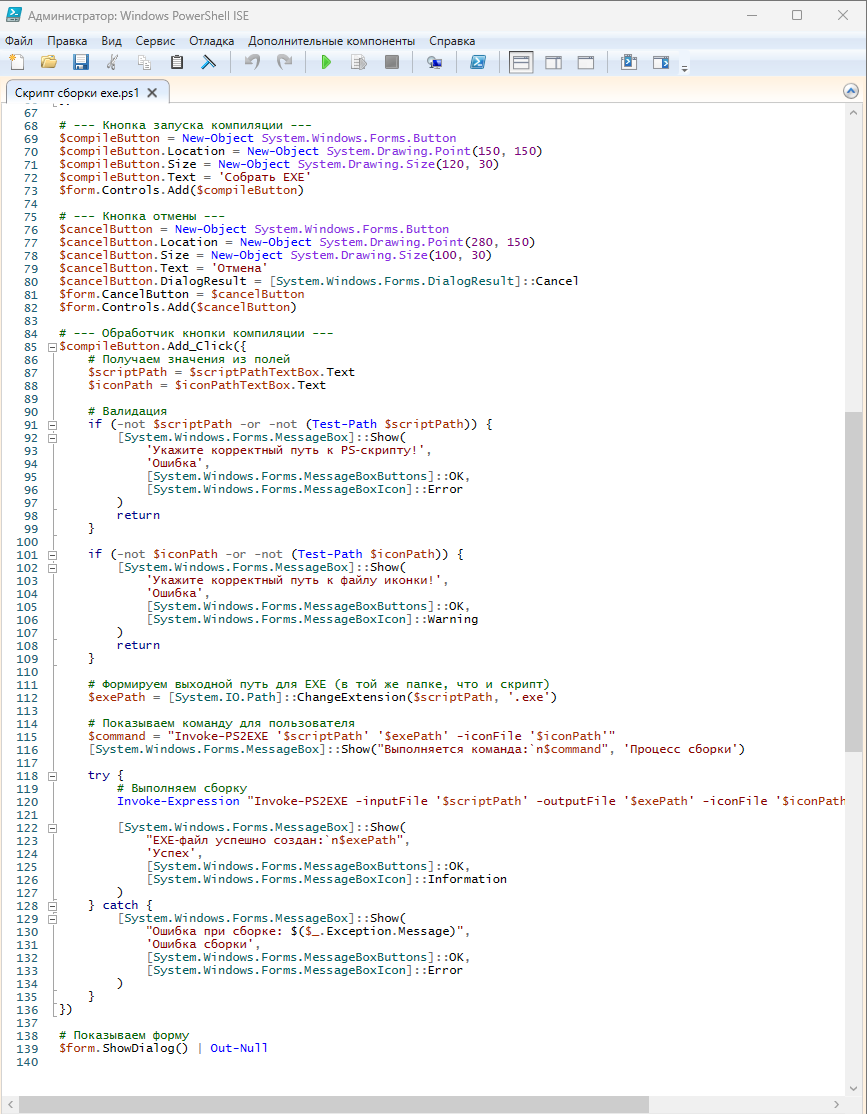Show the Command window icon

(x=628, y=63)
